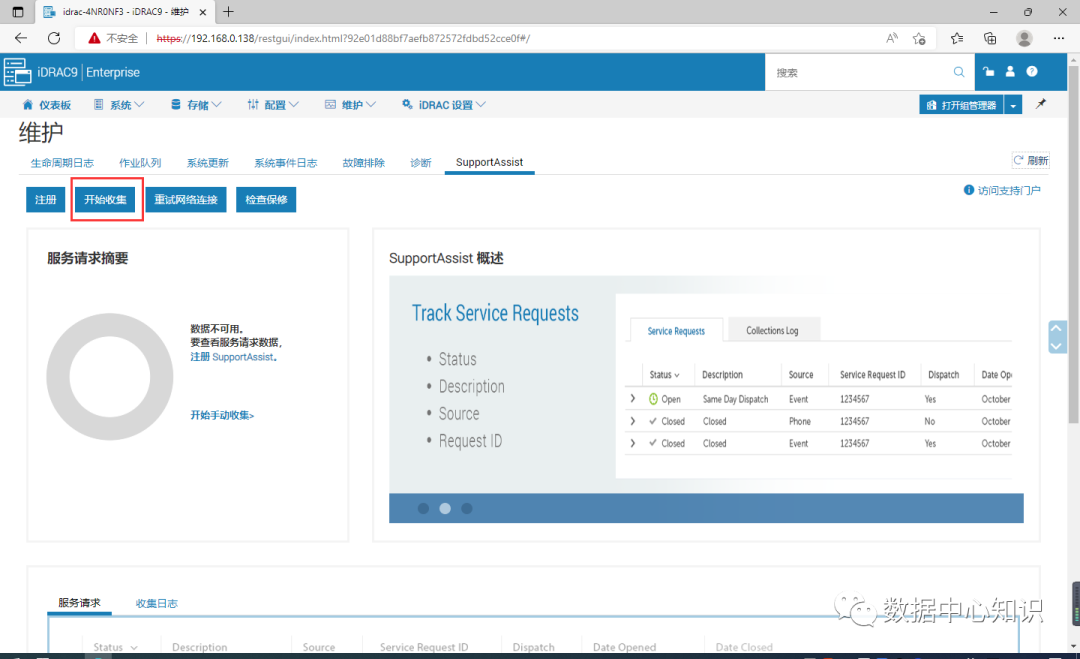Expand the 存储 menu
The height and width of the screenshot is (659, 1080).
click(x=196, y=105)
